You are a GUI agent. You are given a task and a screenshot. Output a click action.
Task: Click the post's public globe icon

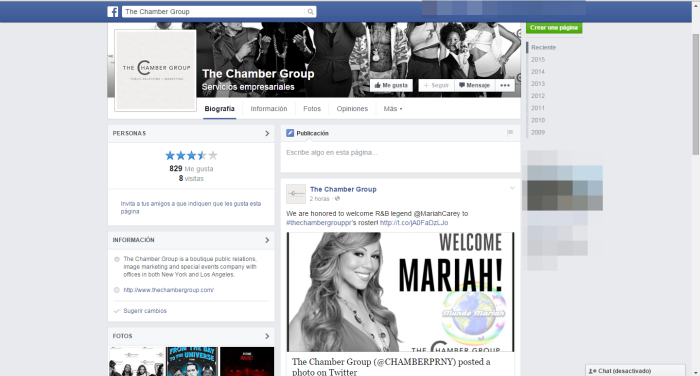click(338, 199)
